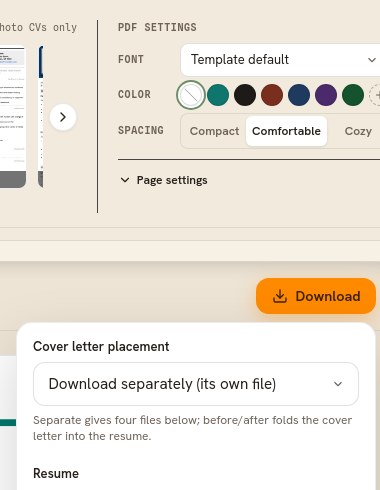Set spacing to Comfortable
Viewport: 380px width, 490px height.
click(x=286, y=131)
